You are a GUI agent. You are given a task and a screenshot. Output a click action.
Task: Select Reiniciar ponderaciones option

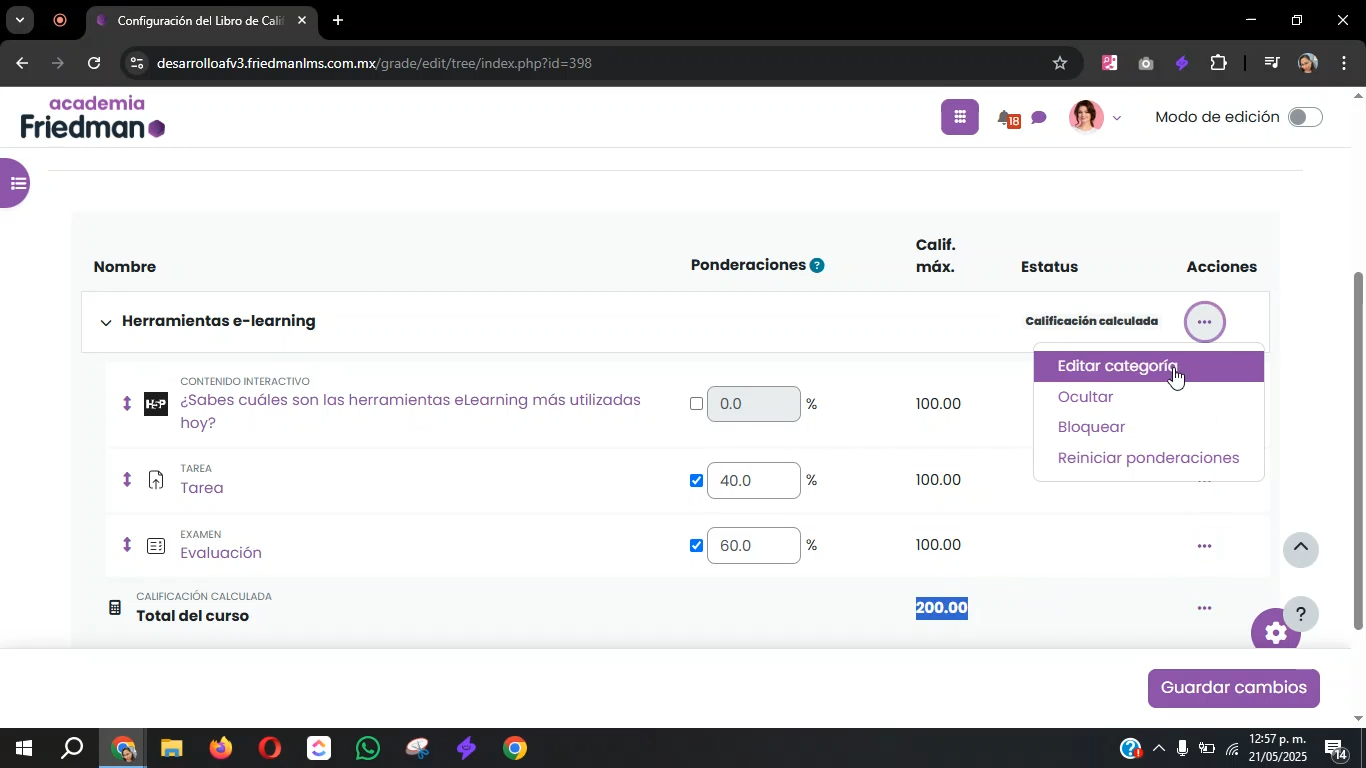[1149, 458]
